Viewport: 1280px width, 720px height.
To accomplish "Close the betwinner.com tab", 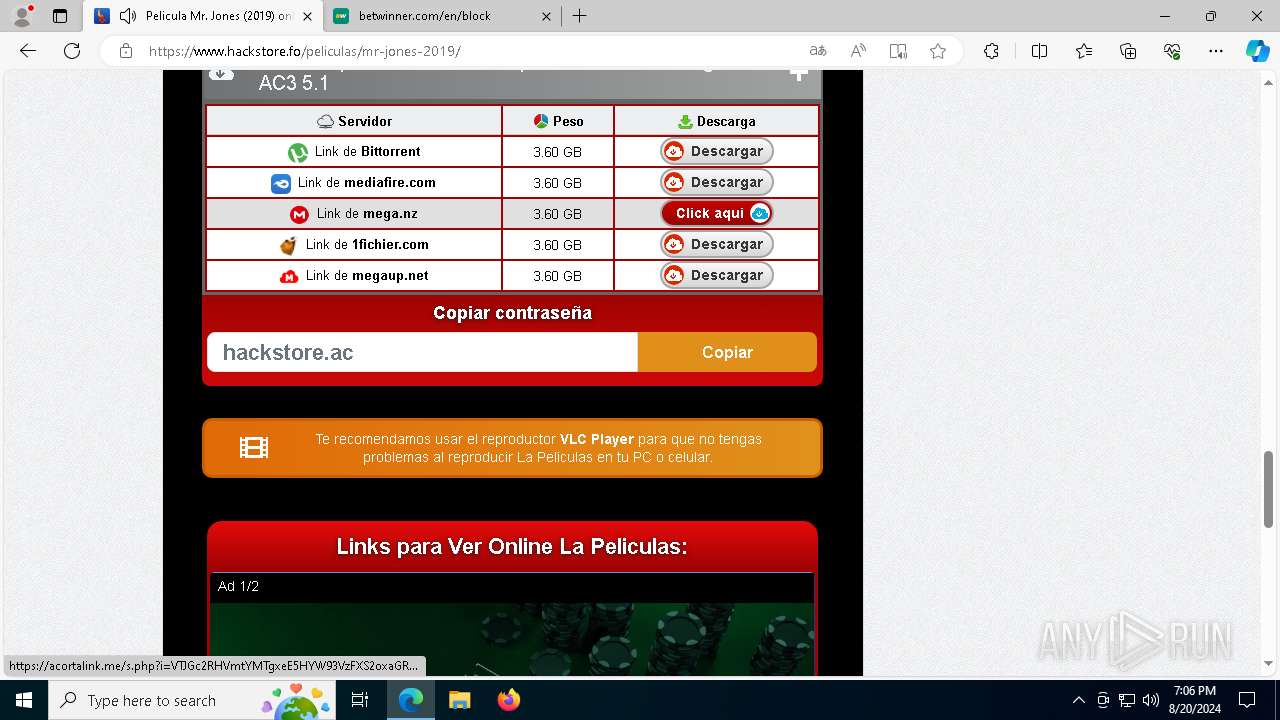I will pyautogui.click(x=546, y=16).
